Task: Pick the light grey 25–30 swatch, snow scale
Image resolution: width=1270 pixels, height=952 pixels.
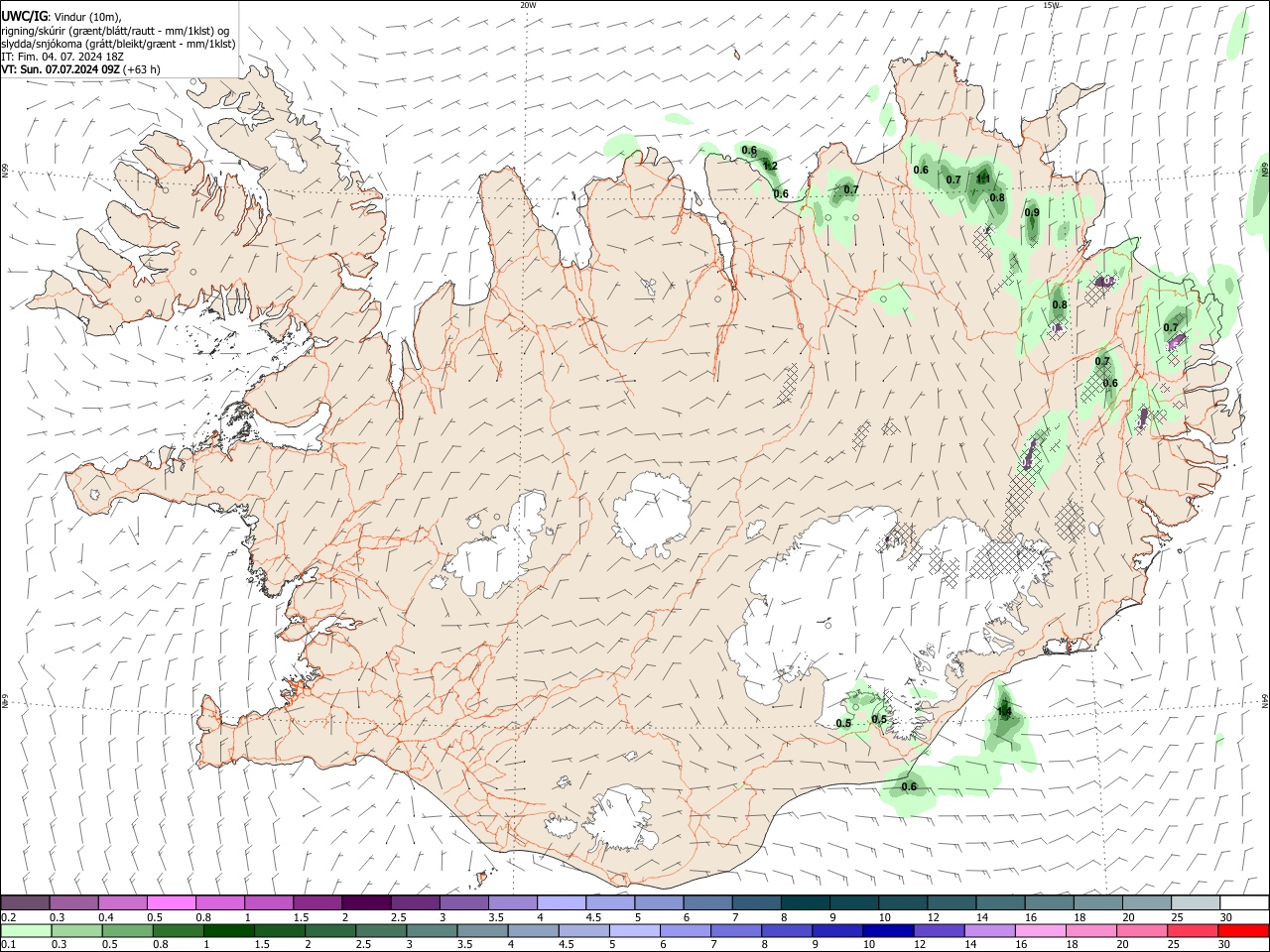Action: coord(1196,902)
